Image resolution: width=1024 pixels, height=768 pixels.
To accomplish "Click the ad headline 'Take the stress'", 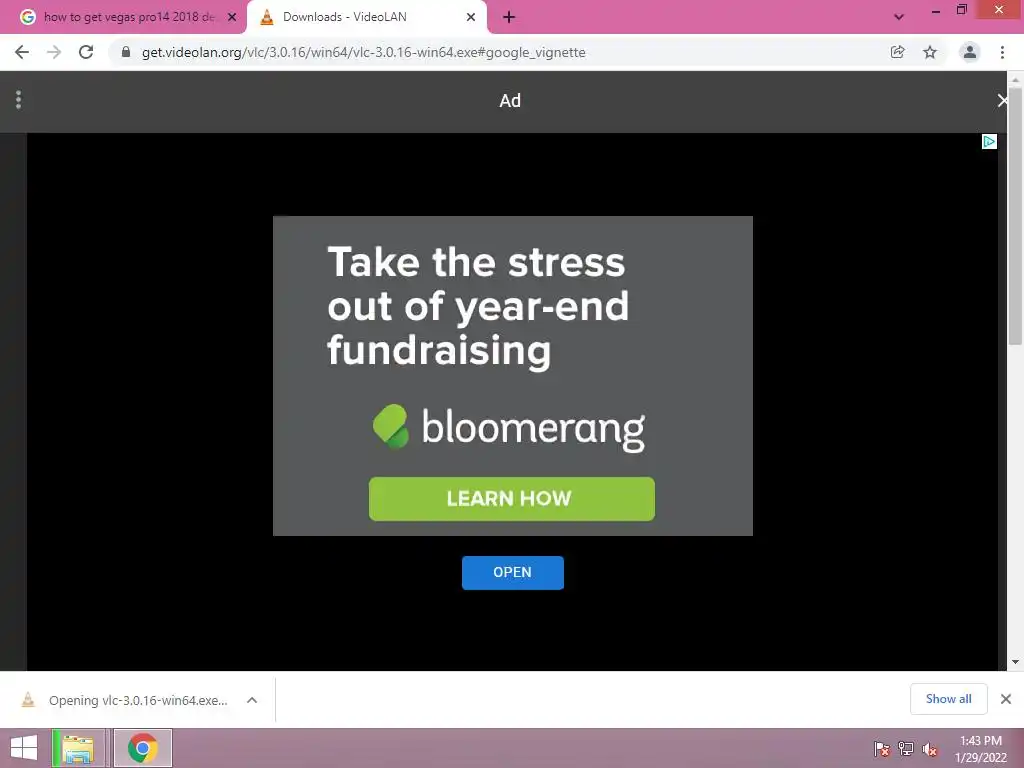I will (476, 262).
